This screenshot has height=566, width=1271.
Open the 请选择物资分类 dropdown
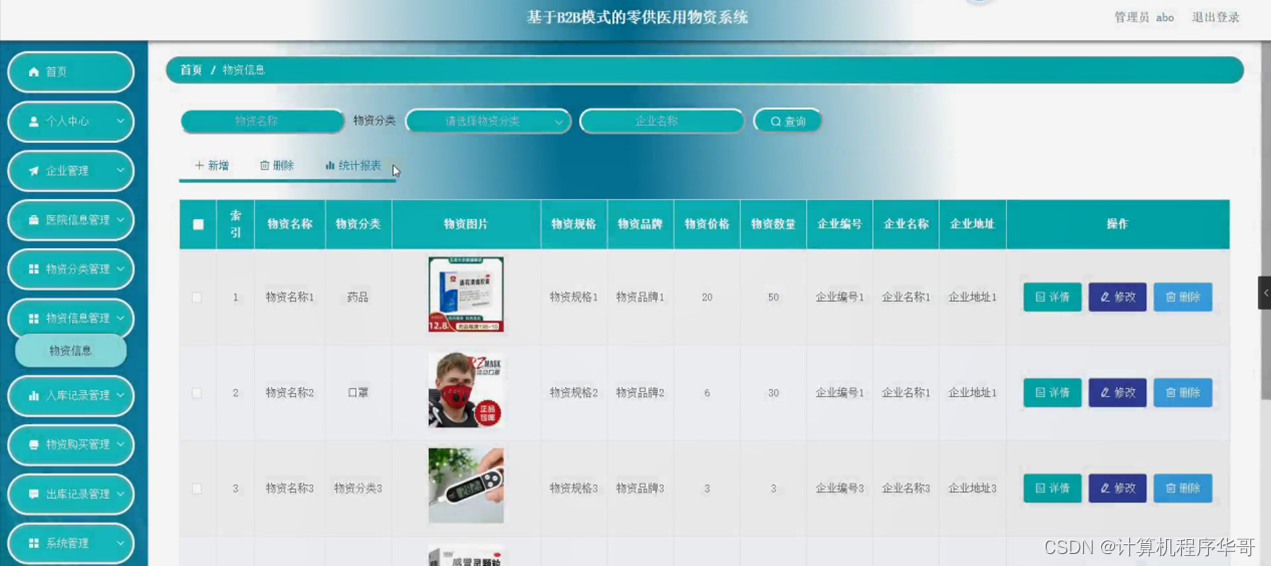488,121
